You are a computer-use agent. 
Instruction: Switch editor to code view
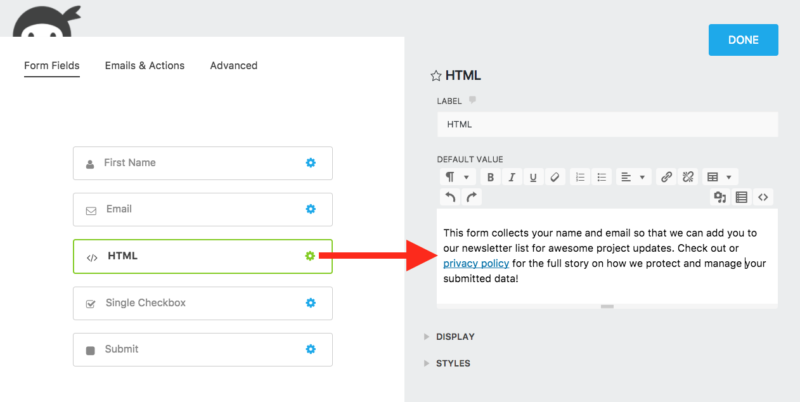[x=763, y=197]
